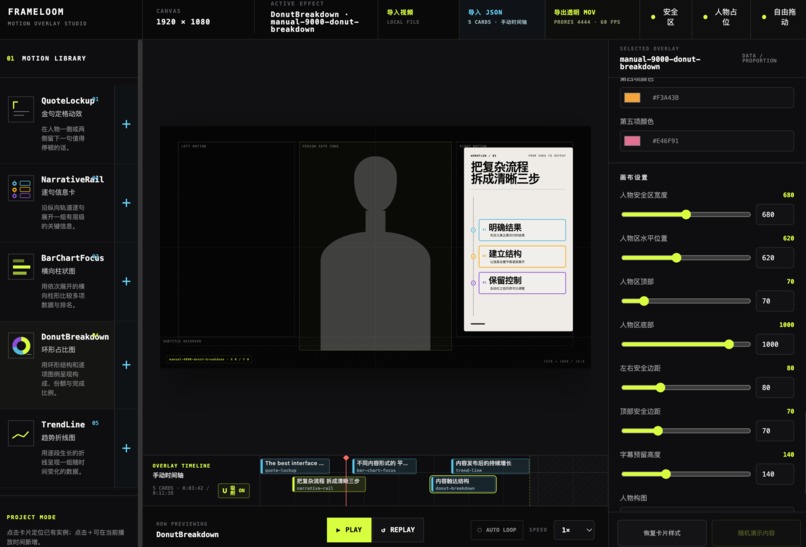Screen dimensions: 806x547
Task: Toggle the 安全区 safe zone overlay
Action: tap(666, 17)
